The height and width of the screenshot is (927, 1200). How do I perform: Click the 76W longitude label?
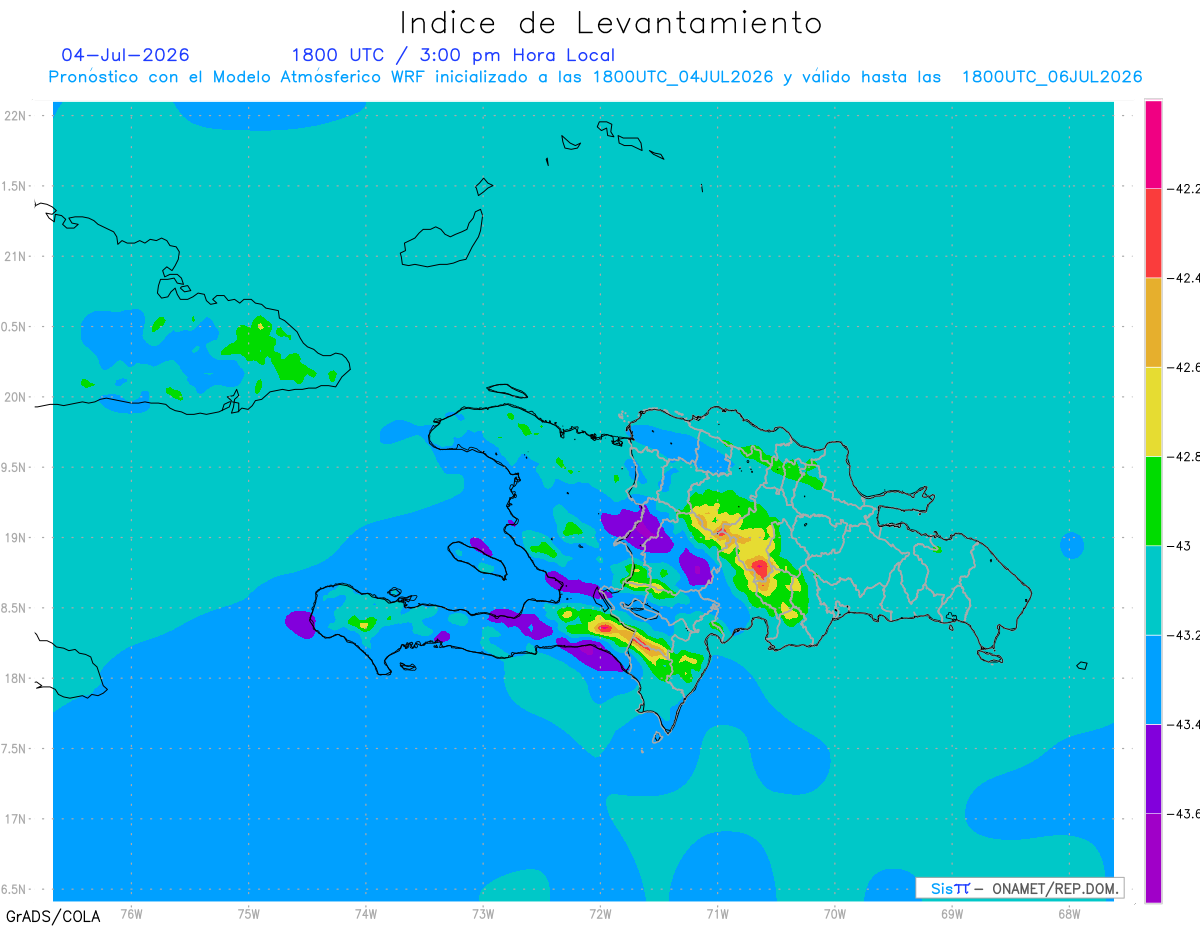tap(131, 913)
